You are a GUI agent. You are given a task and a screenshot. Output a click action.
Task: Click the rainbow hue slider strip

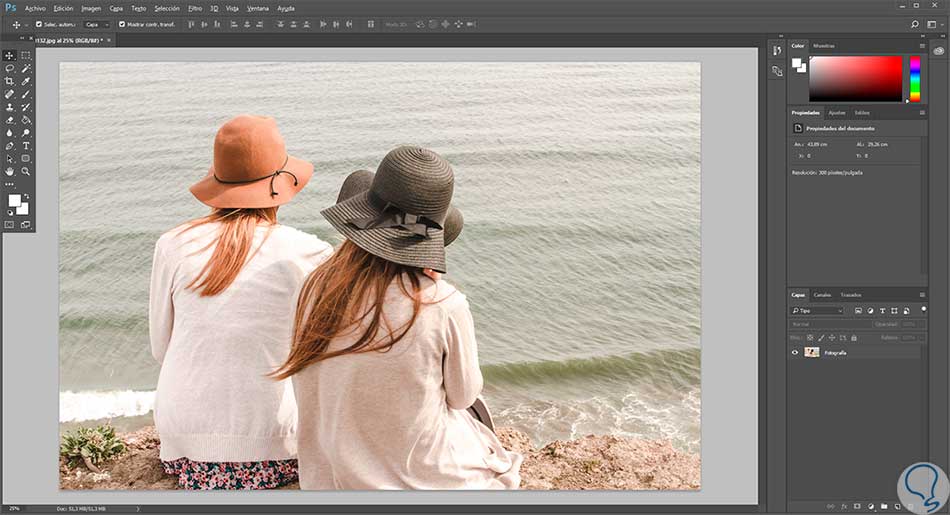pos(914,78)
